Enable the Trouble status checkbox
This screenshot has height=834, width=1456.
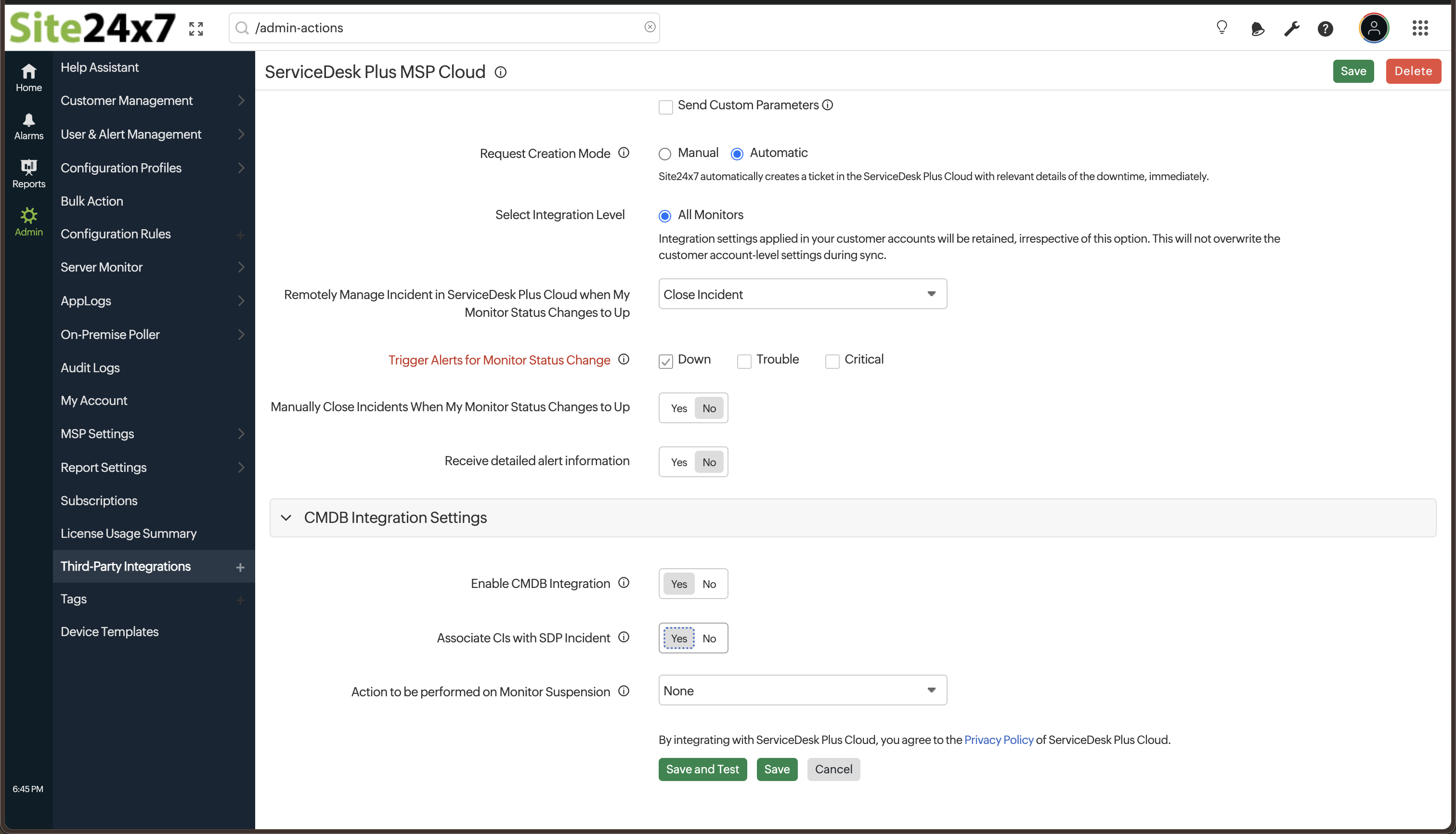(x=743, y=361)
